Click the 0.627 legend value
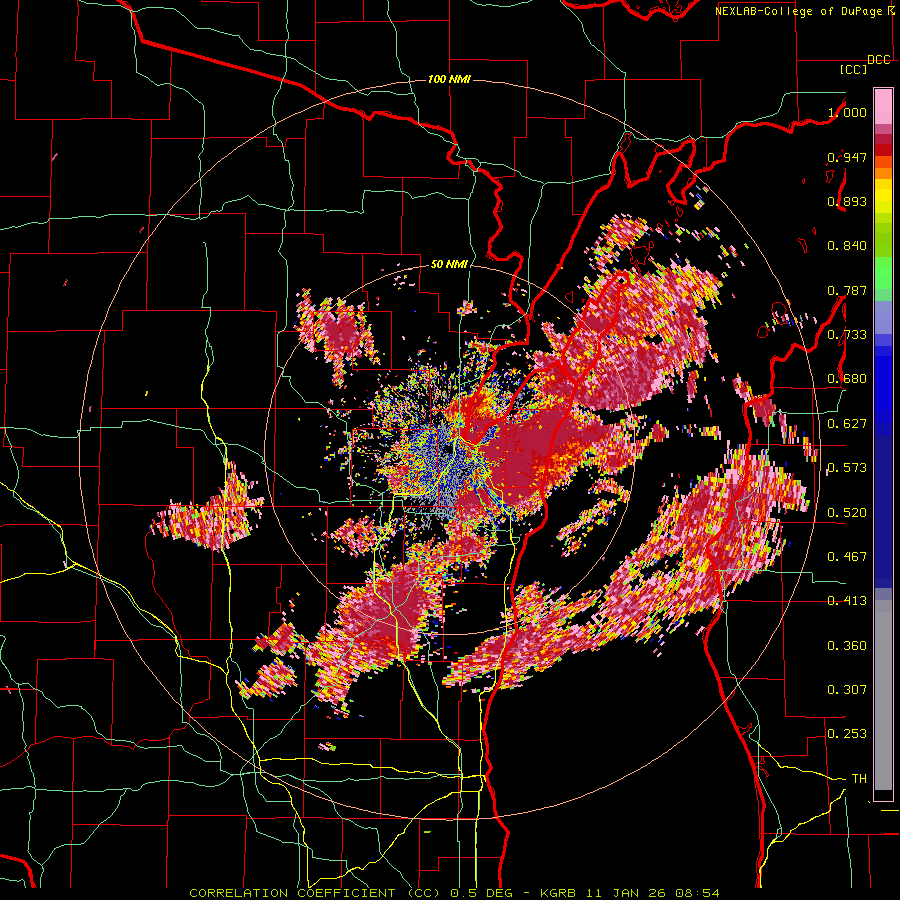Image resolution: width=900 pixels, height=900 pixels. (847, 424)
